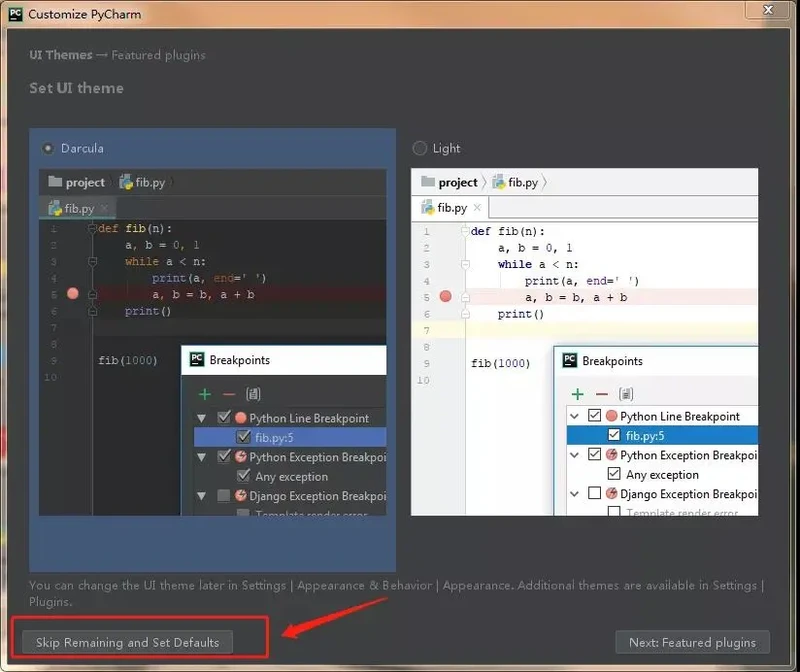Toggle Python Line Breakpoint checkbox in Darcula preview
800x672 pixels.
[x=224, y=417]
